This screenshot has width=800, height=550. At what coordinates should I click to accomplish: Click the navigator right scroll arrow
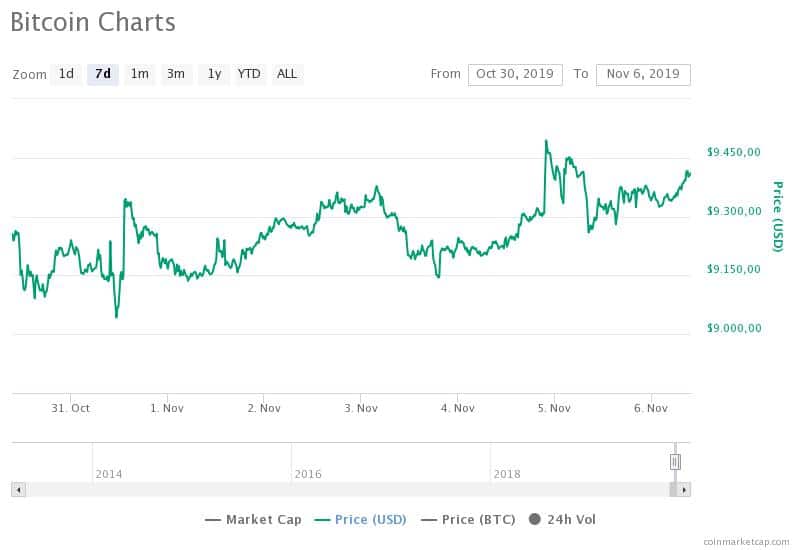pyautogui.click(x=684, y=490)
